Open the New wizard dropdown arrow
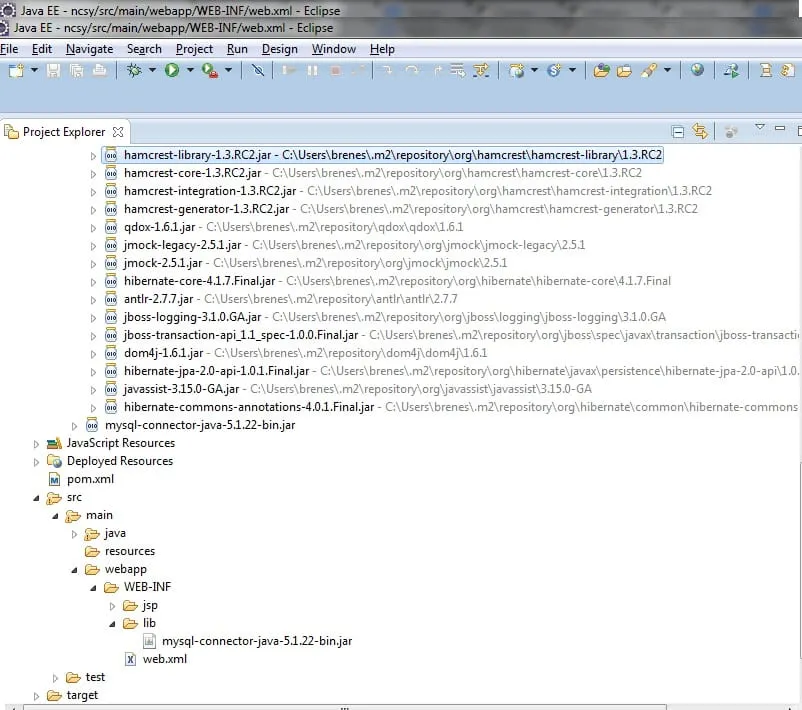 coord(34,70)
